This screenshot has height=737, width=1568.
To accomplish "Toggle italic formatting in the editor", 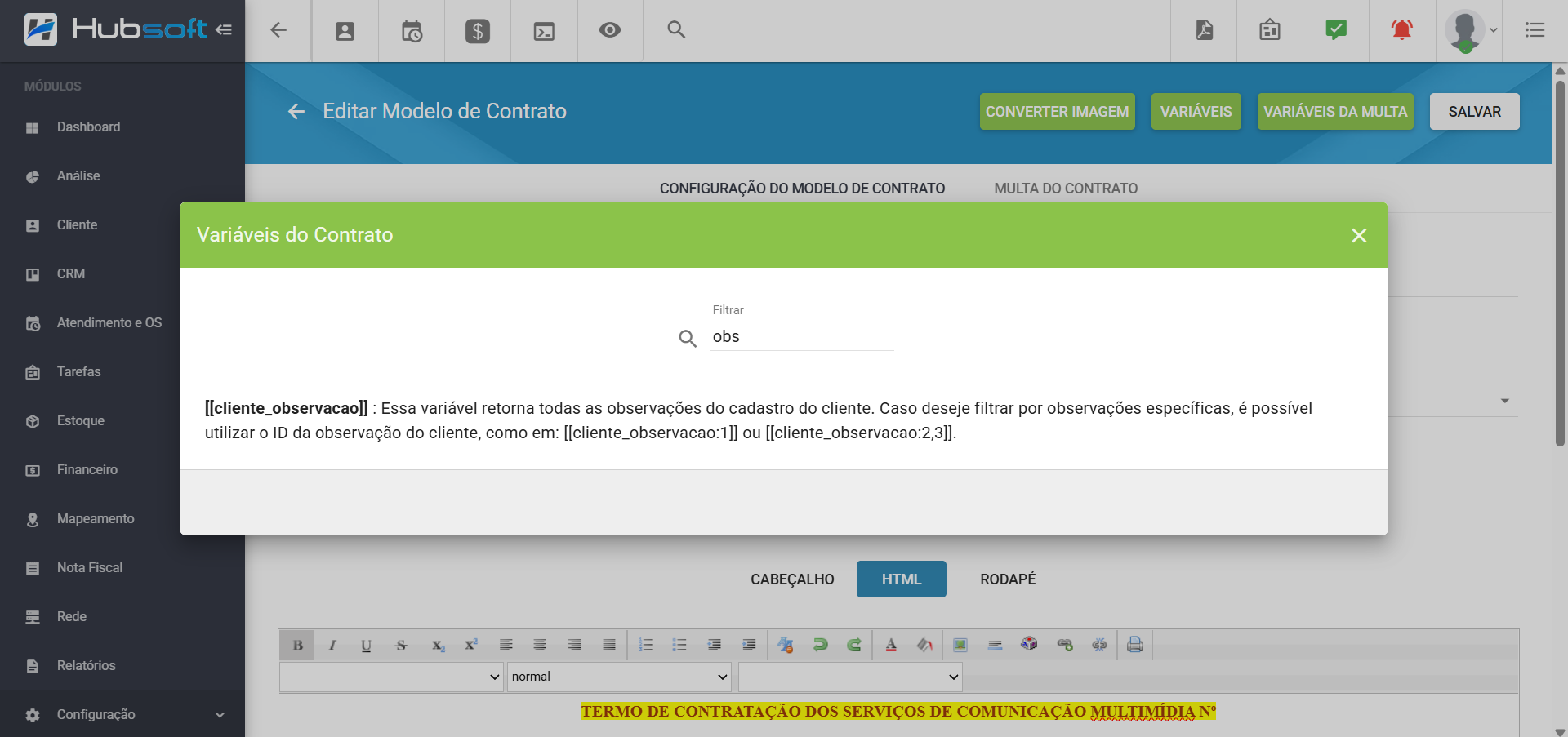I will (332, 645).
